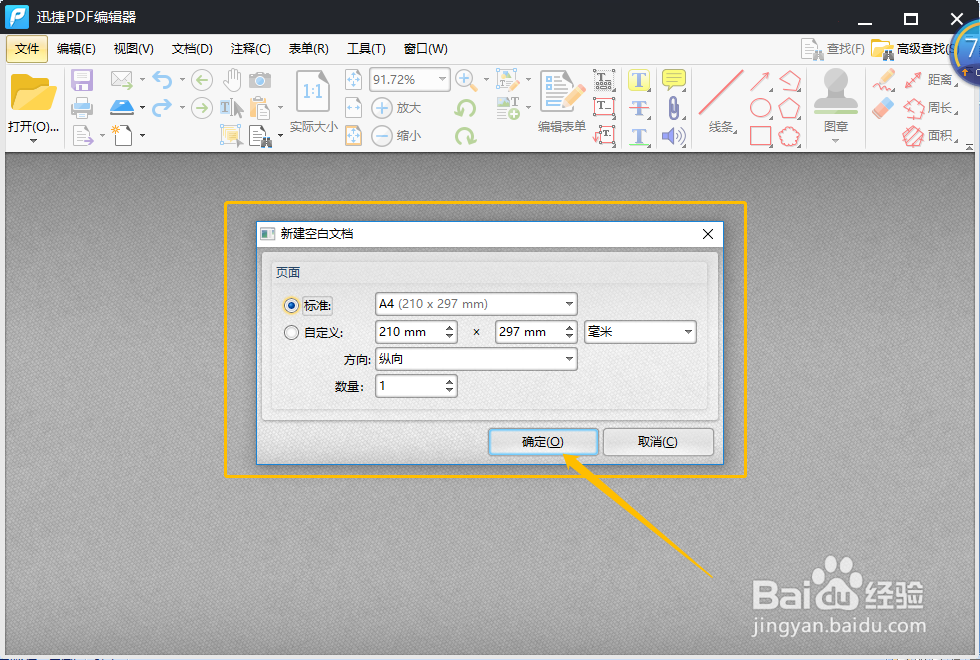Click the 确定(O) confirm button
Screen dimensions: 980x660
543,441
